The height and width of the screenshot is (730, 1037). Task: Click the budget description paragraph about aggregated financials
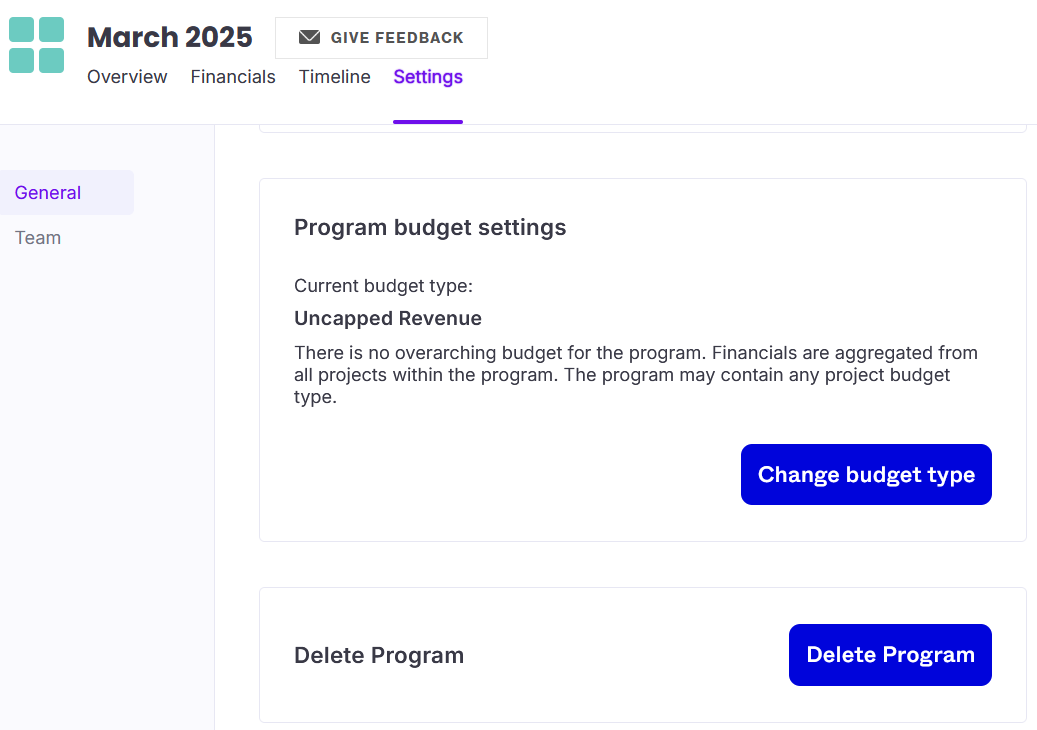pyautogui.click(x=636, y=375)
